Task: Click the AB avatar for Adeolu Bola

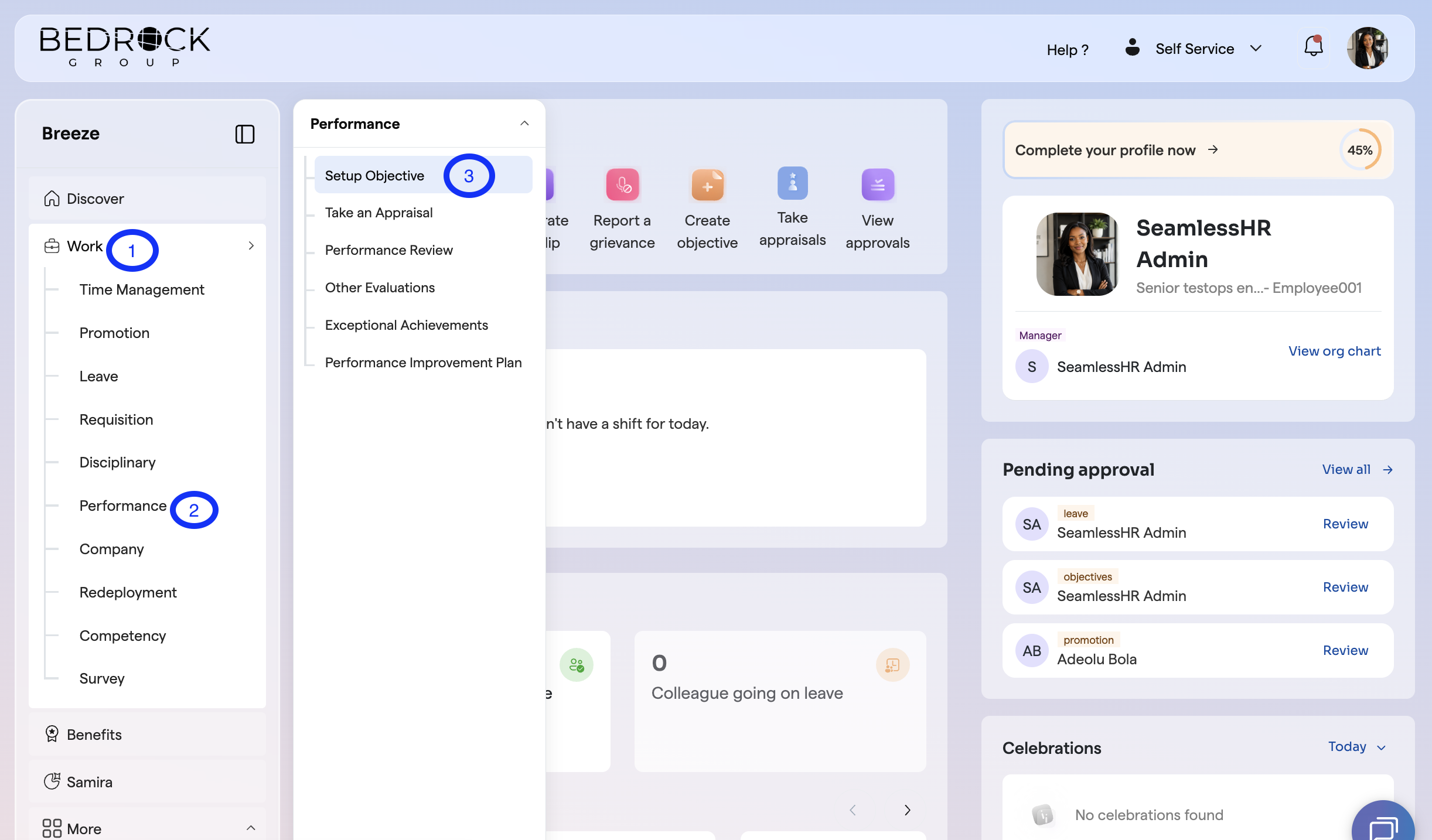Action: point(1031,651)
